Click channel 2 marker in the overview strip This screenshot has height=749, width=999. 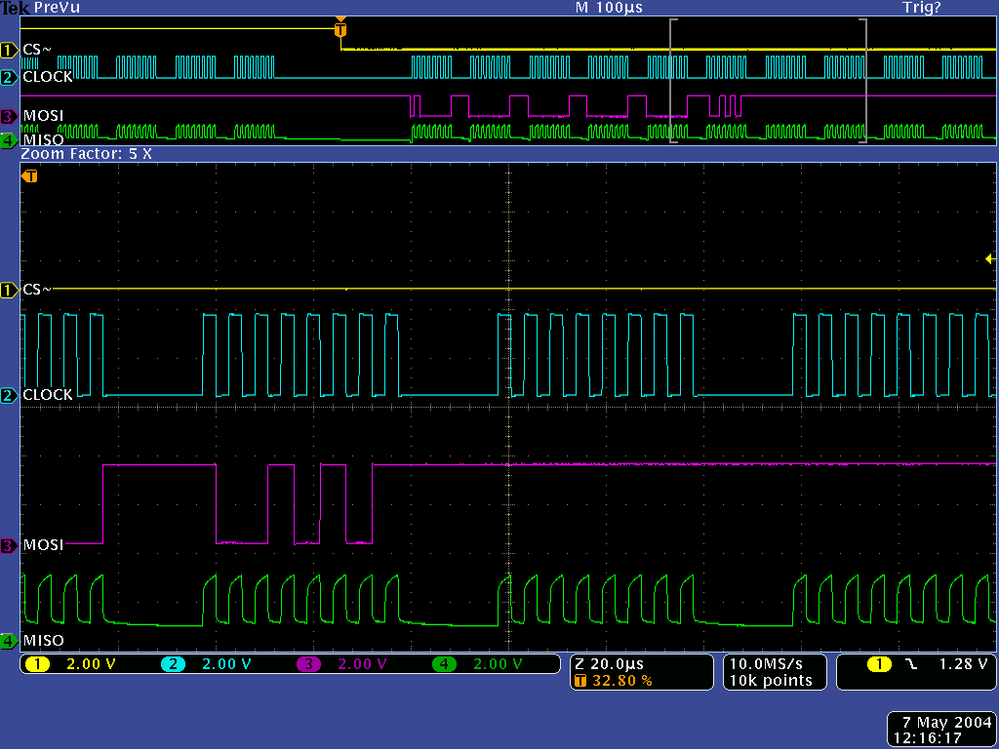click(x=9, y=78)
